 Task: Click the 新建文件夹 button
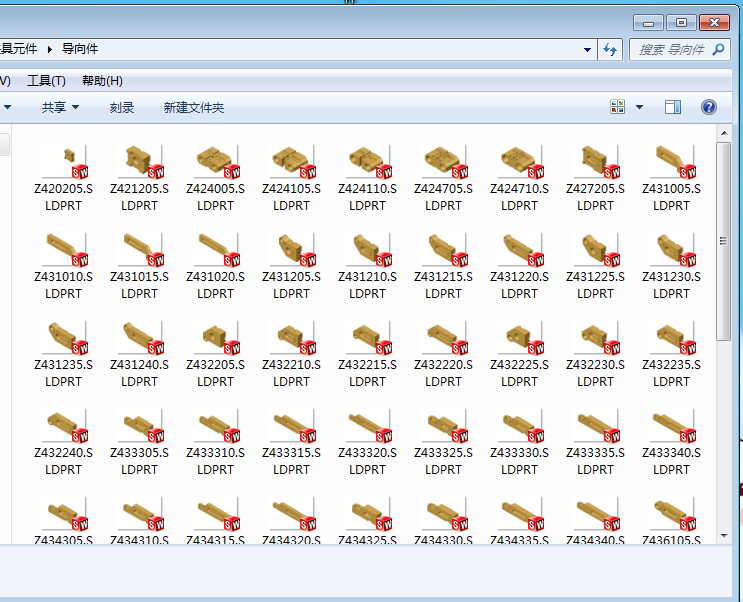194,108
